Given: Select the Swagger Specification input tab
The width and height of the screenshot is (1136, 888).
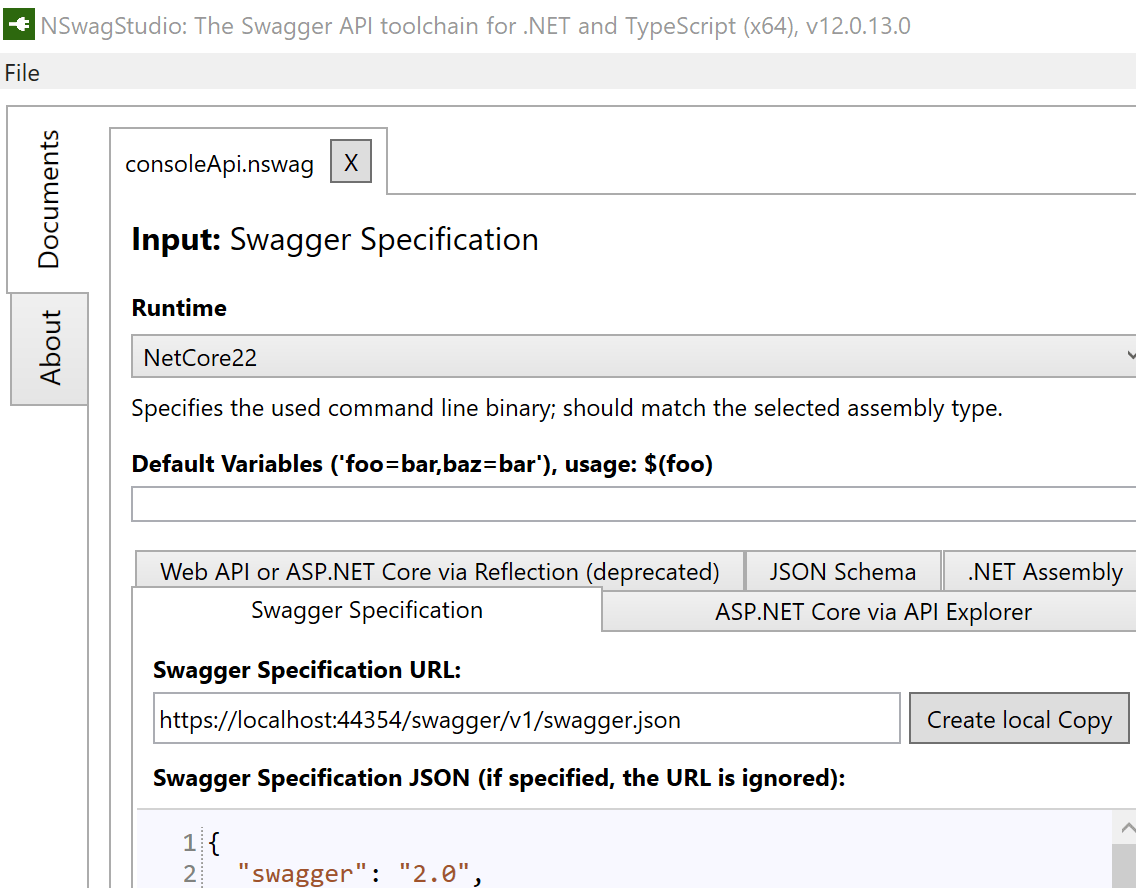Looking at the screenshot, I should pos(367,610).
